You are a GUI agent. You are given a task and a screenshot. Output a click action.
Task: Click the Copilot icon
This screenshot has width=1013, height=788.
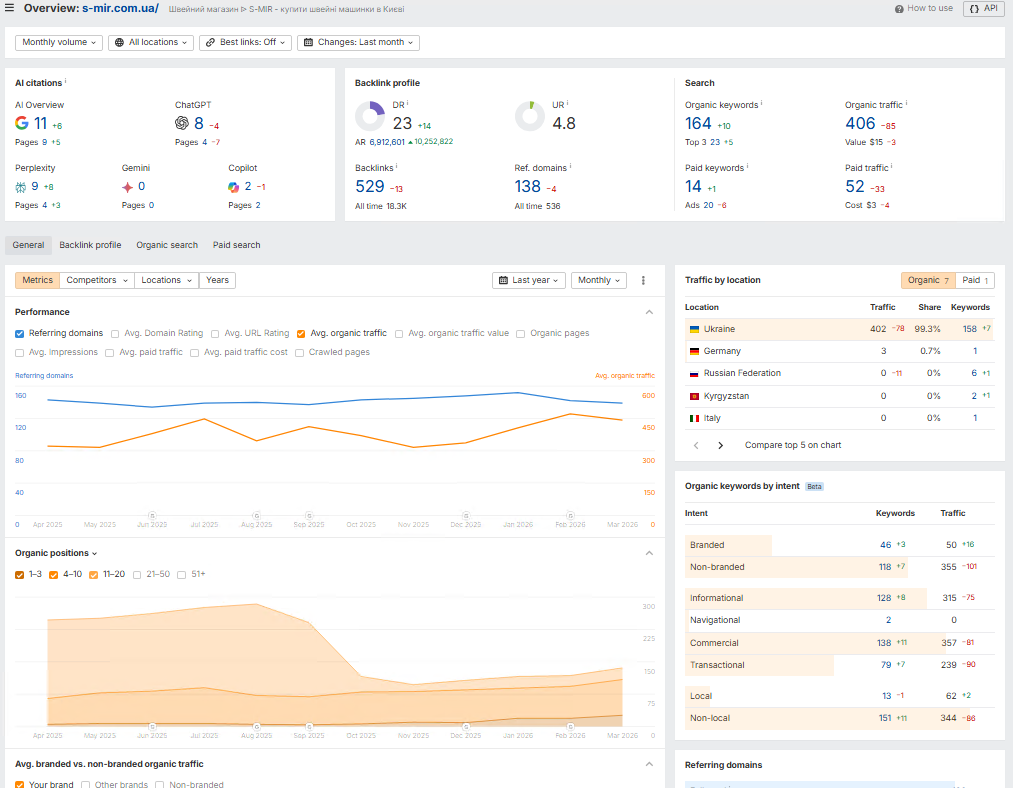click(x=234, y=187)
